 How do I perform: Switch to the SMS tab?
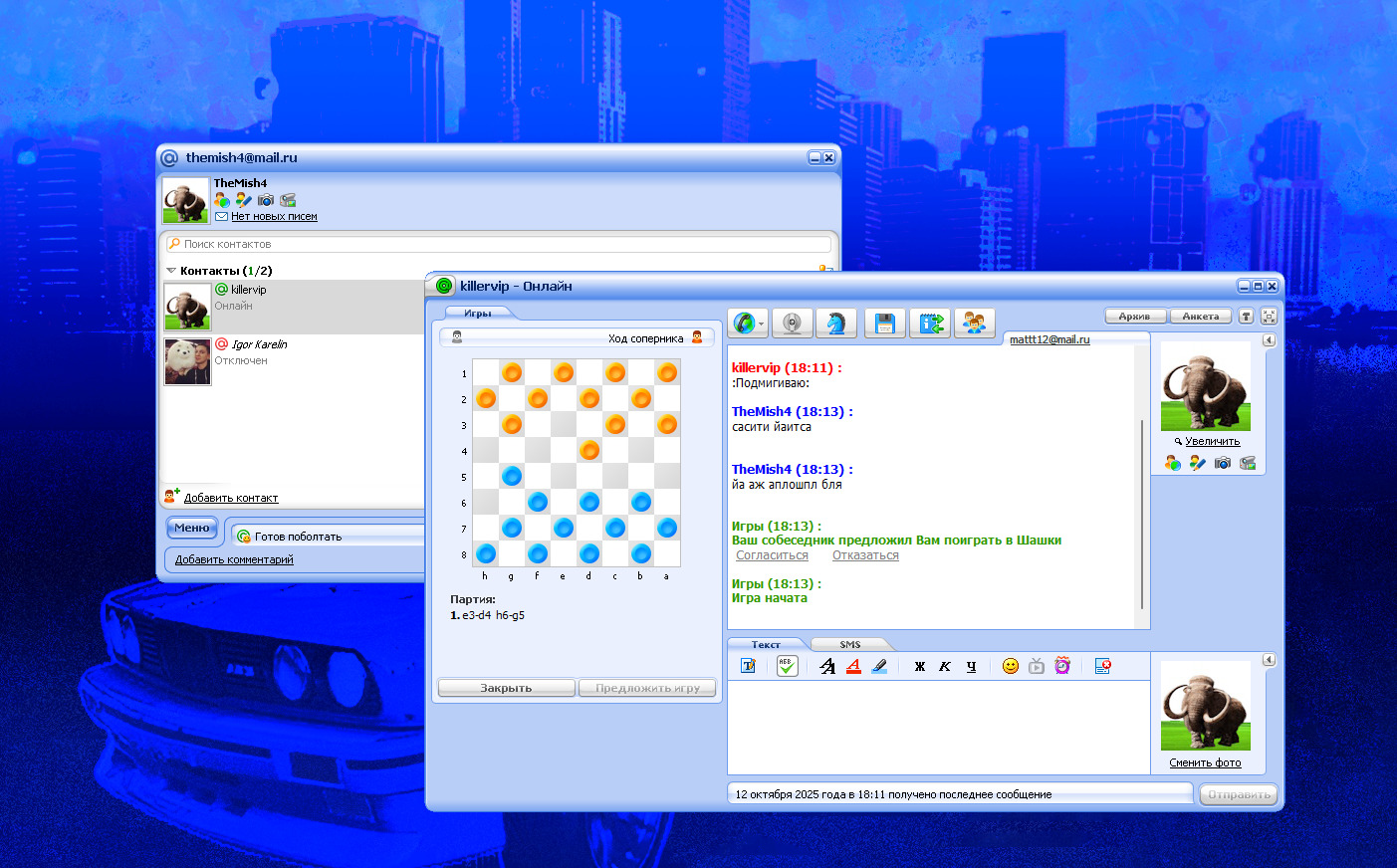(849, 645)
